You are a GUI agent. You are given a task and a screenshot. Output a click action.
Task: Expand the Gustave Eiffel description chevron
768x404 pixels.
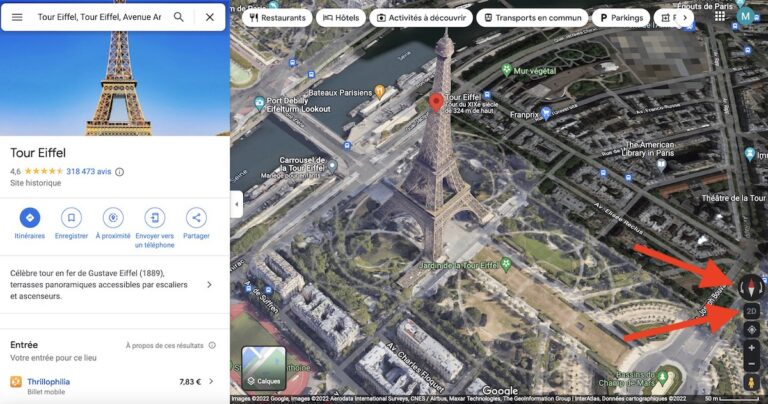209,285
